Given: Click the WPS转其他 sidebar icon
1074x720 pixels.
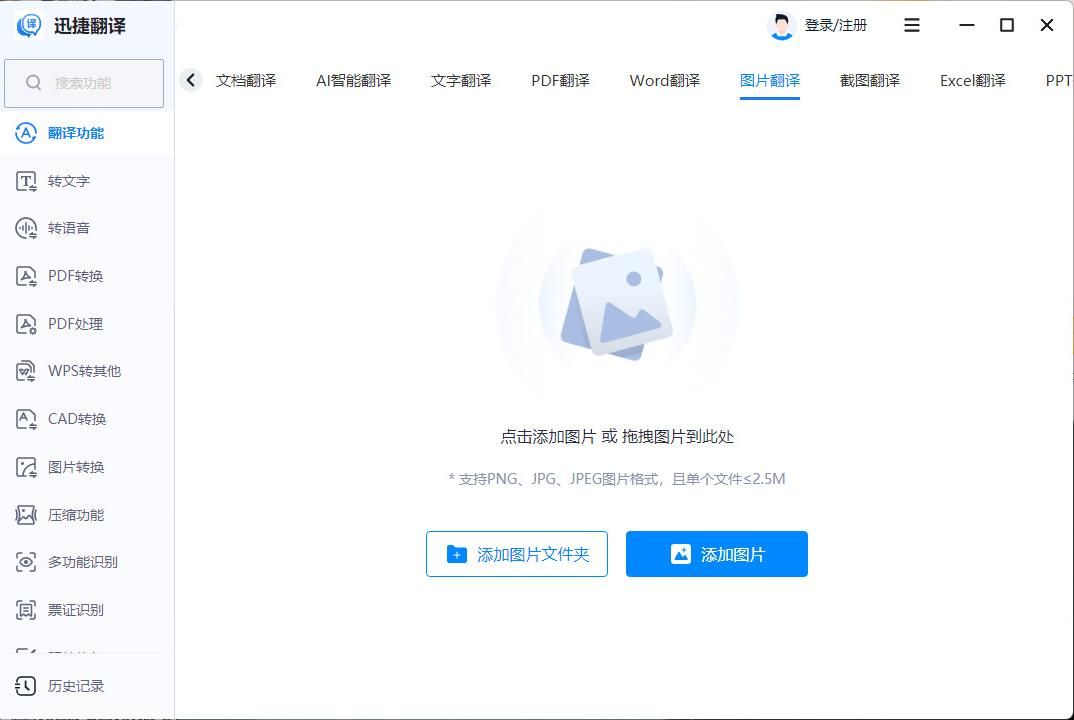Looking at the screenshot, I should [x=26, y=371].
